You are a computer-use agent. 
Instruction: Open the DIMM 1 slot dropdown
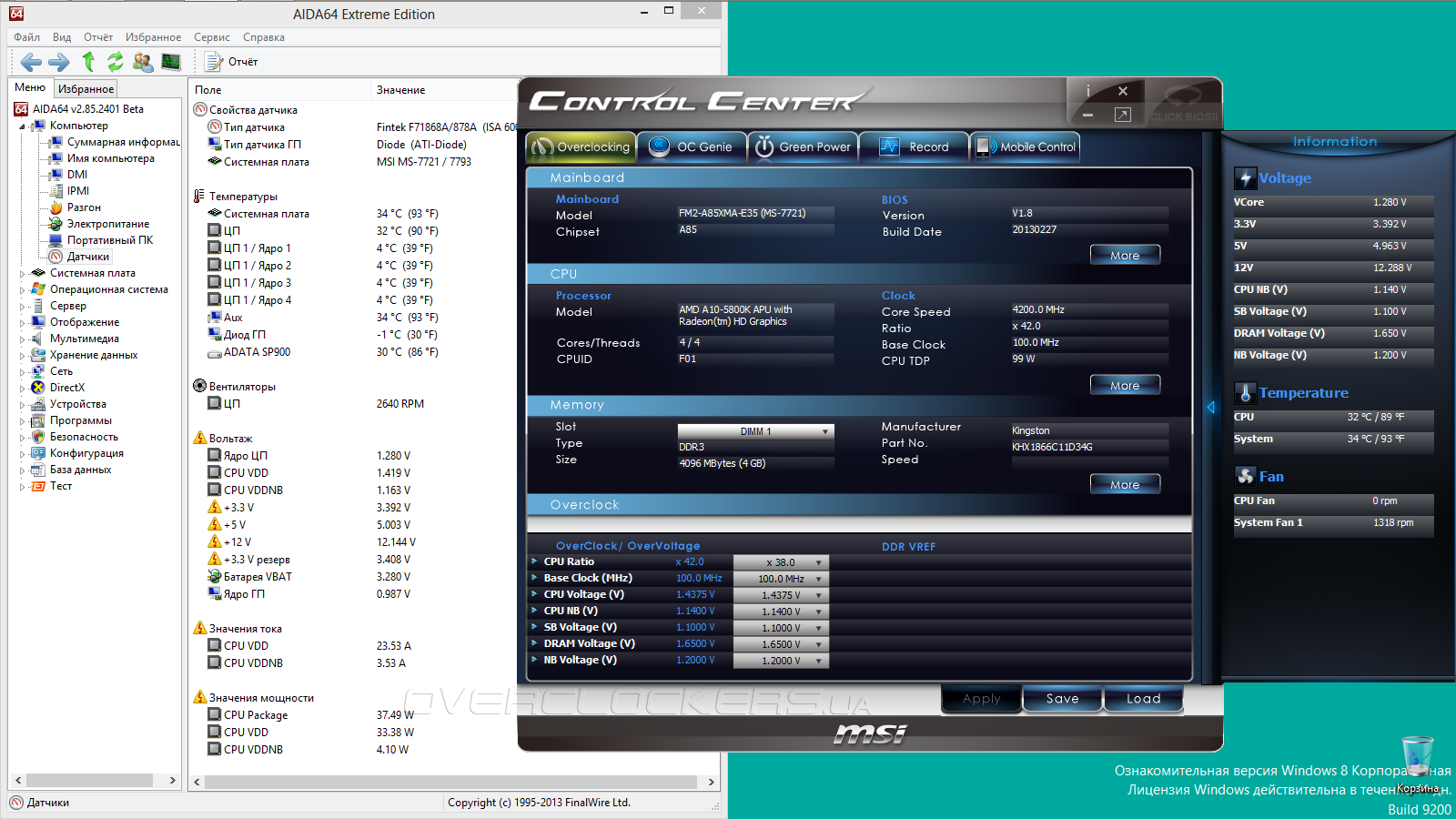[x=755, y=431]
